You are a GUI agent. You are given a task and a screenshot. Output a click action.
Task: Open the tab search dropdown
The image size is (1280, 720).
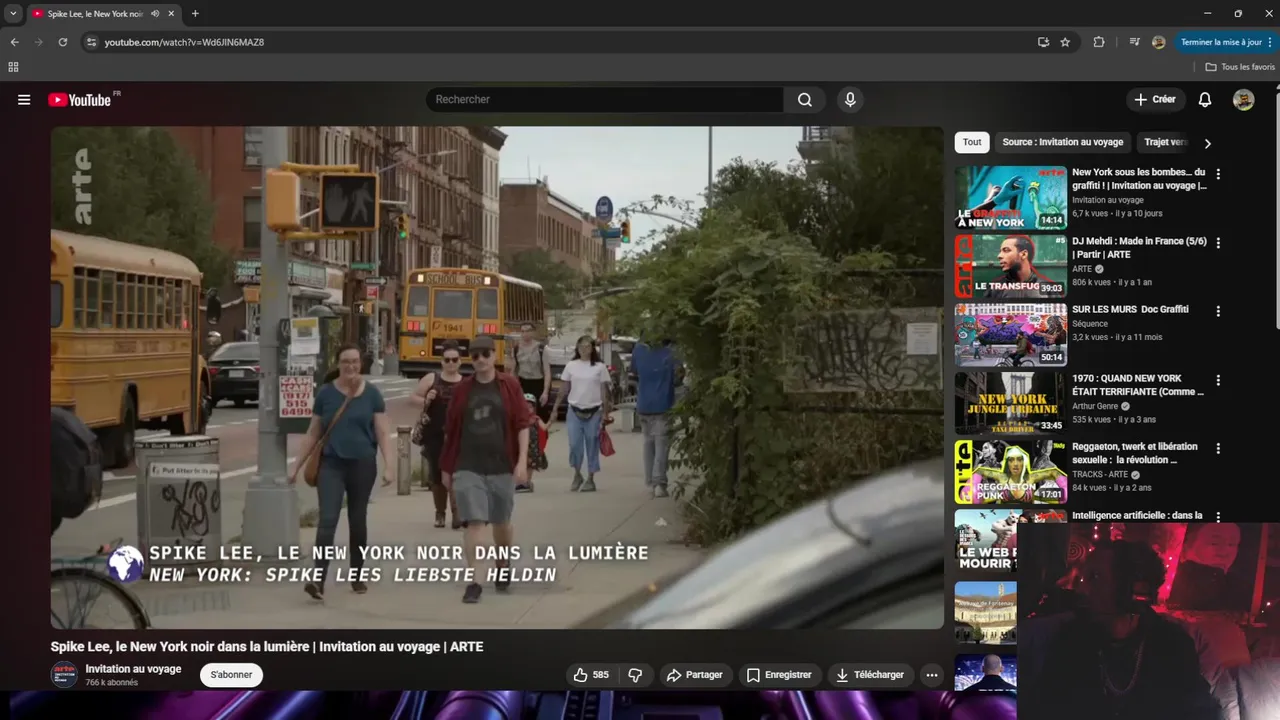pyautogui.click(x=13, y=14)
